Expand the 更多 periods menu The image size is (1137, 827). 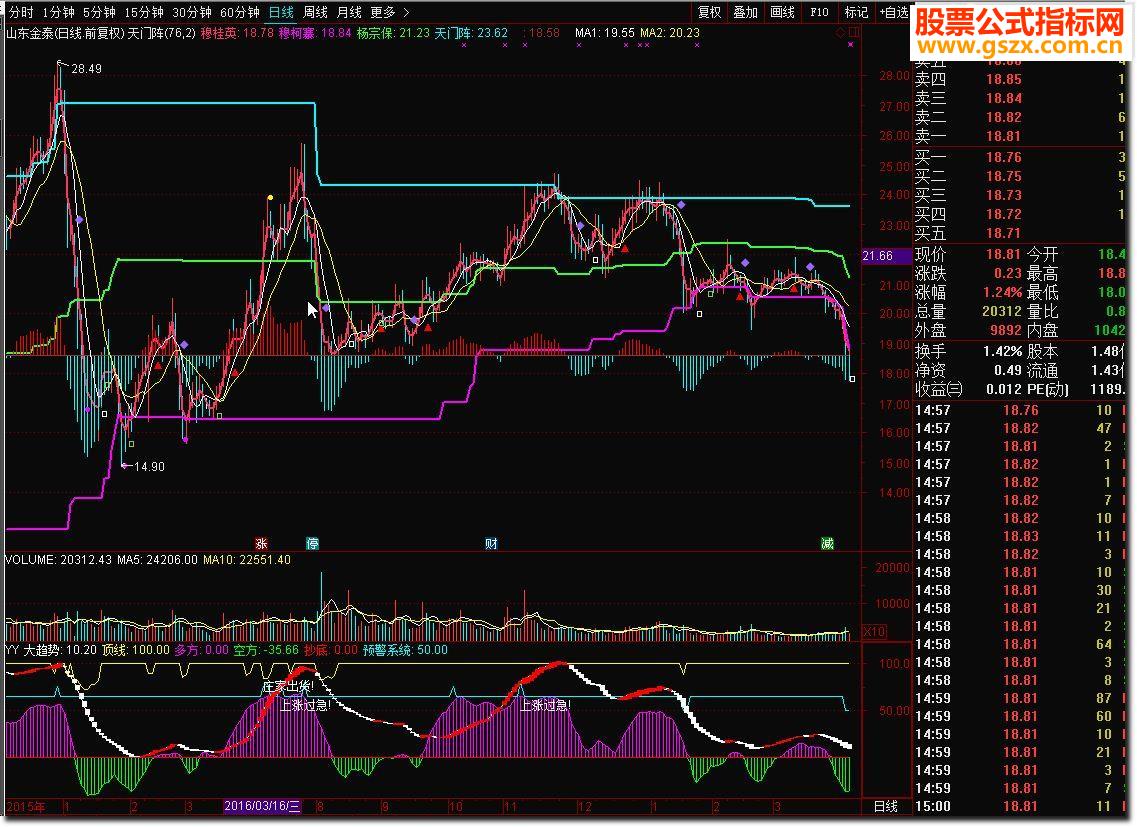click(389, 12)
